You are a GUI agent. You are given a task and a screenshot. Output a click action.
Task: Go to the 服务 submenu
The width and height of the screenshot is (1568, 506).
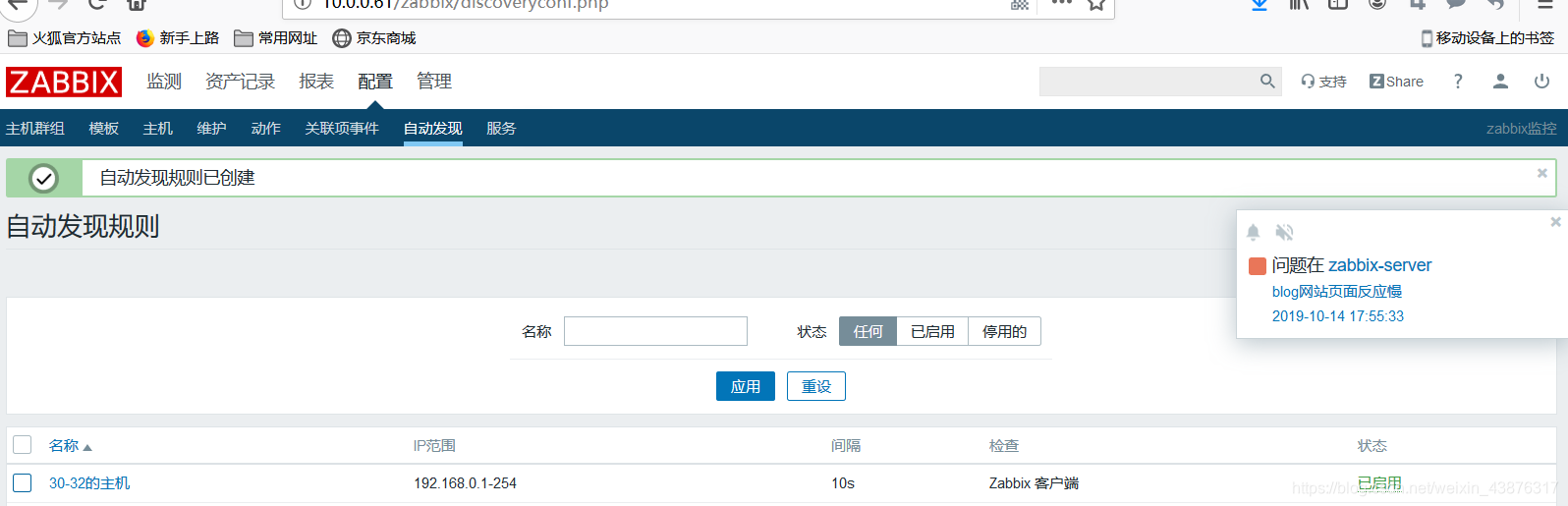pos(501,129)
